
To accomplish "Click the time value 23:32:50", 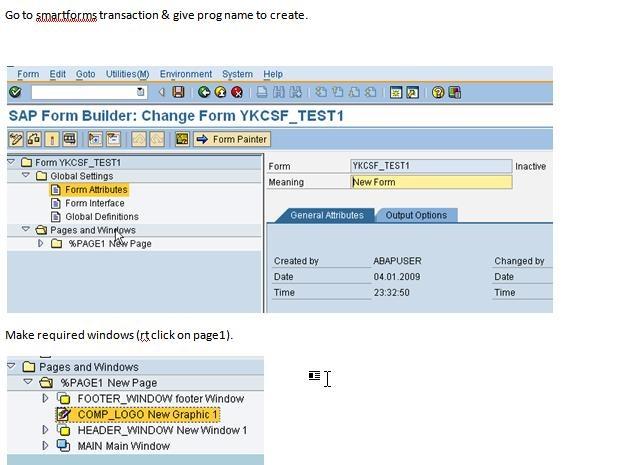I will point(391,293).
